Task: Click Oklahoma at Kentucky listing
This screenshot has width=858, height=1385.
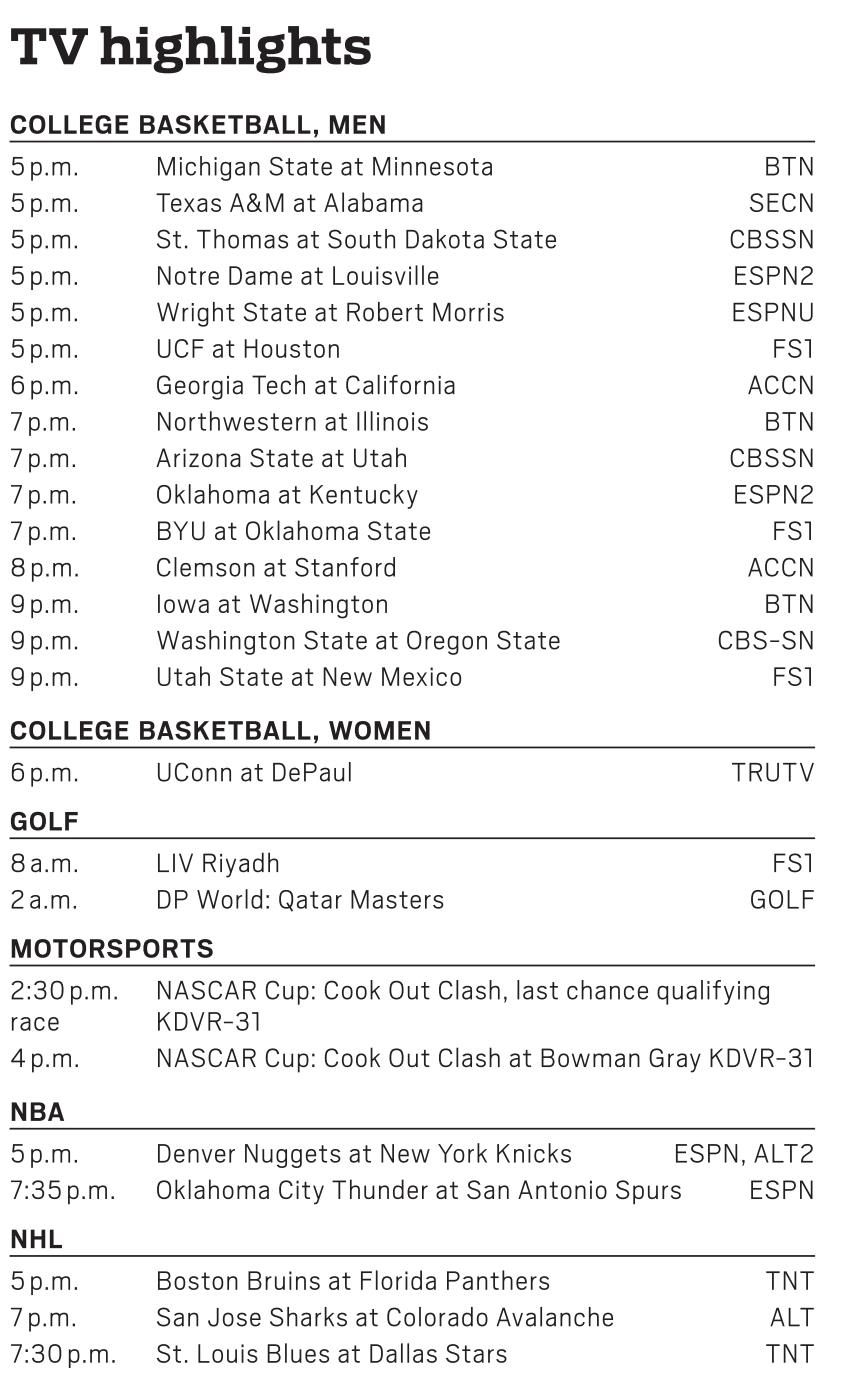Action: pos(286,495)
